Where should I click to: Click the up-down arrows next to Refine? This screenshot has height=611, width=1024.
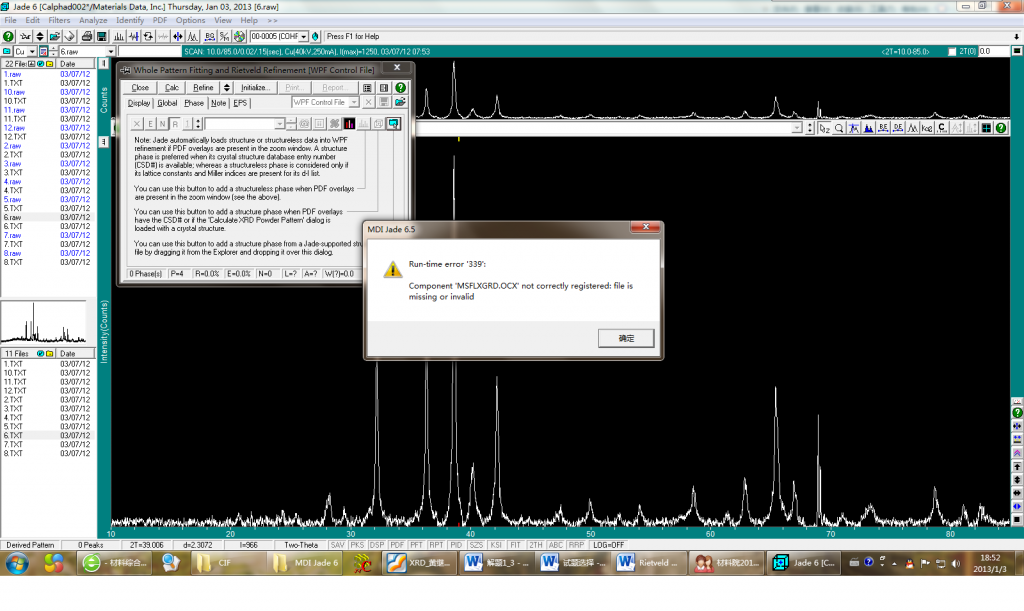pos(227,87)
